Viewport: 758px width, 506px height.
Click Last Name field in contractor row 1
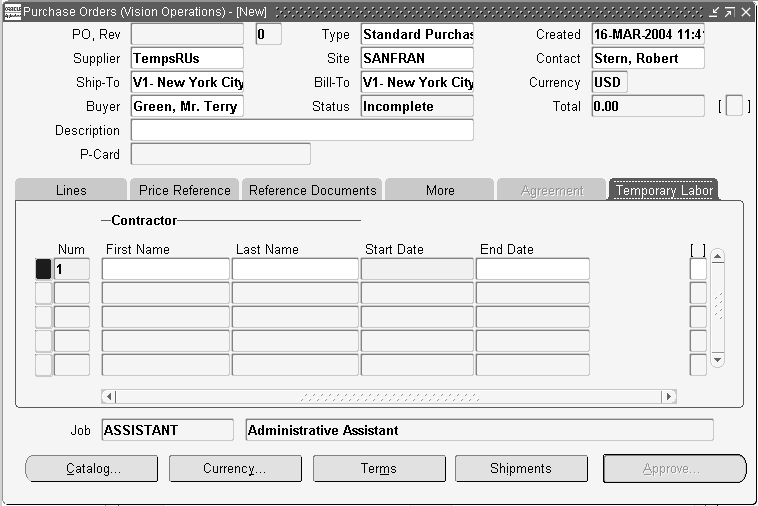295,269
